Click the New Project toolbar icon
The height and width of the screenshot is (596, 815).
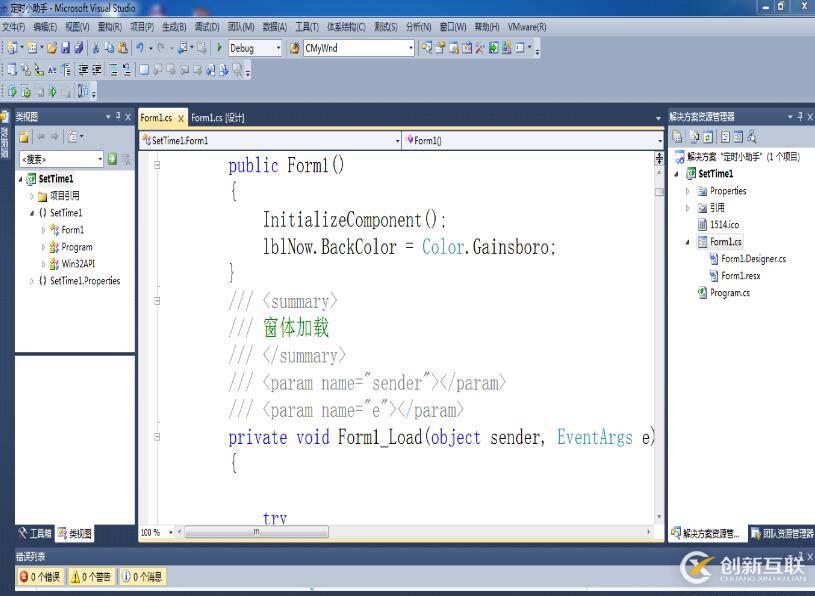[12, 48]
